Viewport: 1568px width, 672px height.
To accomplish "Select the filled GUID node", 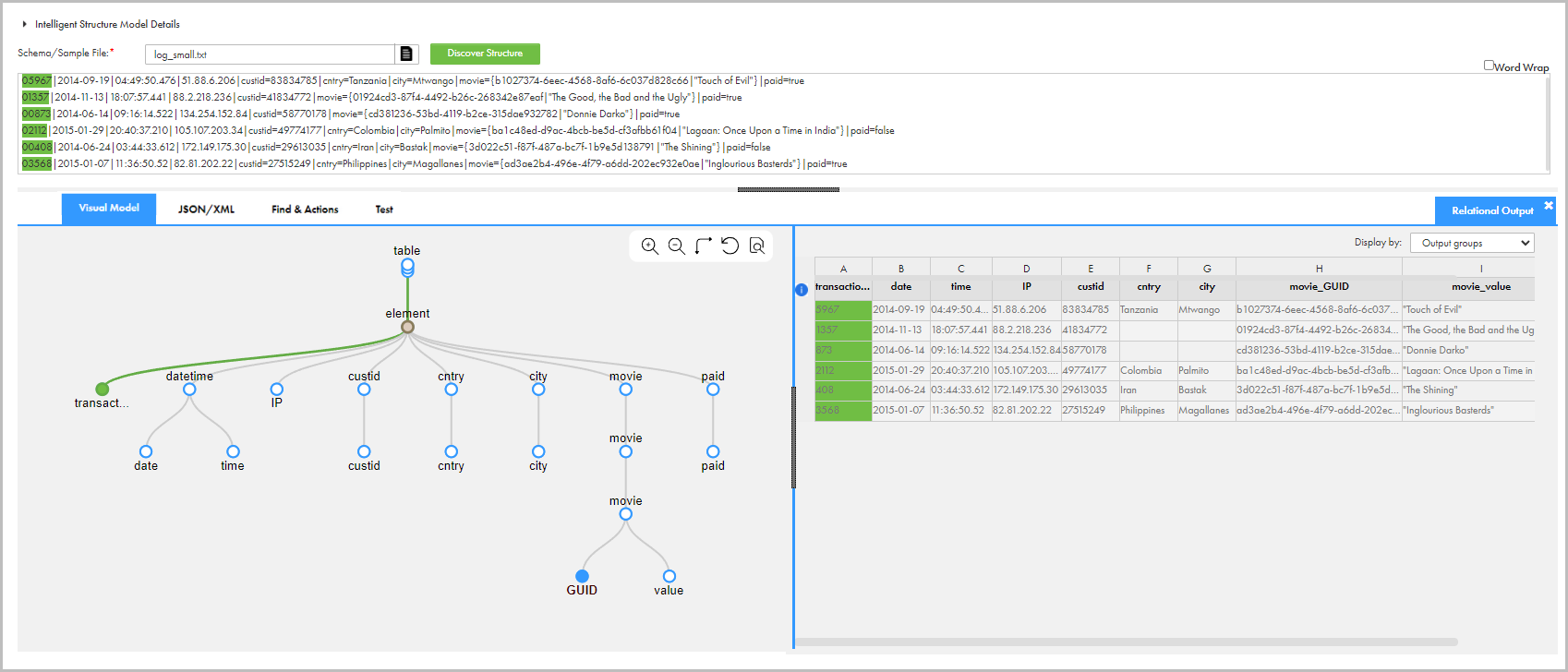I will [582, 576].
